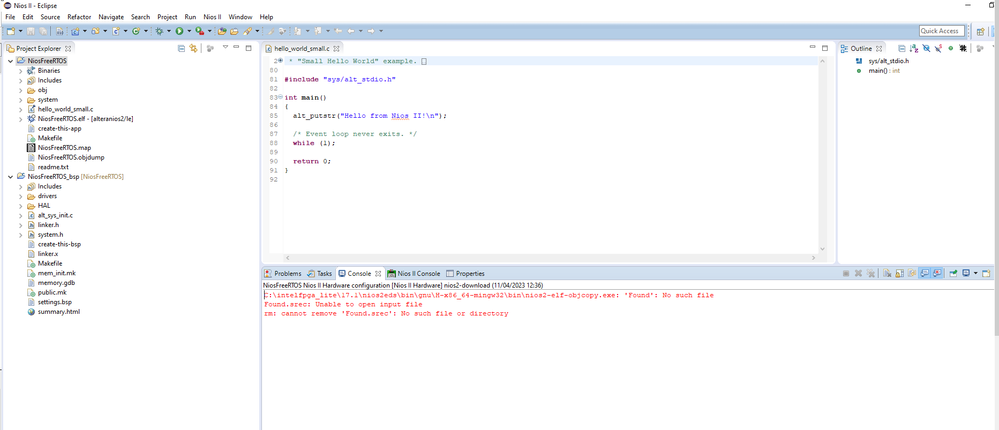Collapse all items in Project Explorer
Image resolution: width=999 pixels, height=430 pixels.
181,48
